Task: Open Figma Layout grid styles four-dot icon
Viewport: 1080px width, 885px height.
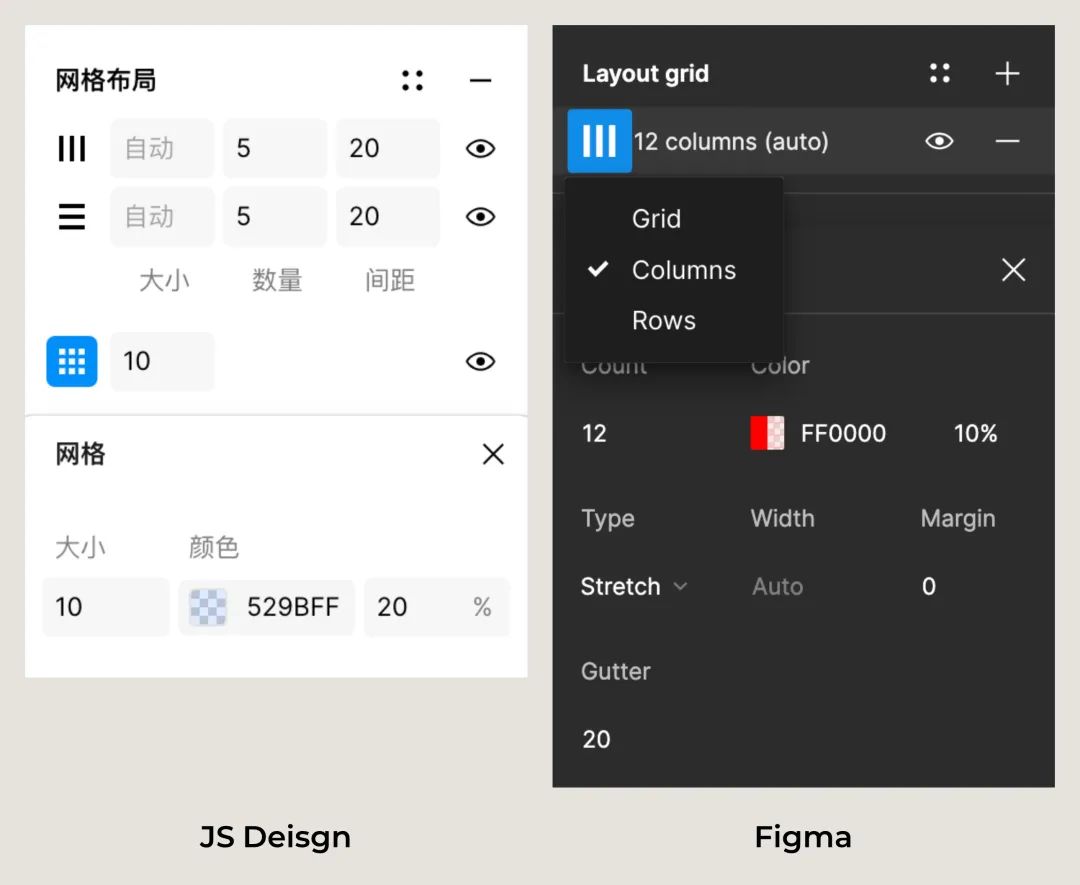Action: 939,73
